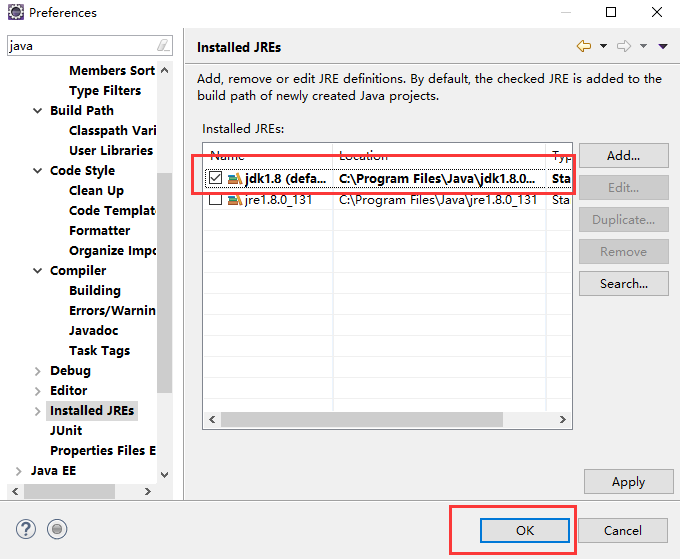The width and height of the screenshot is (680, 559).
Task: Click JRE table scrollbar right arrow
Action: [x=562, y=419]
